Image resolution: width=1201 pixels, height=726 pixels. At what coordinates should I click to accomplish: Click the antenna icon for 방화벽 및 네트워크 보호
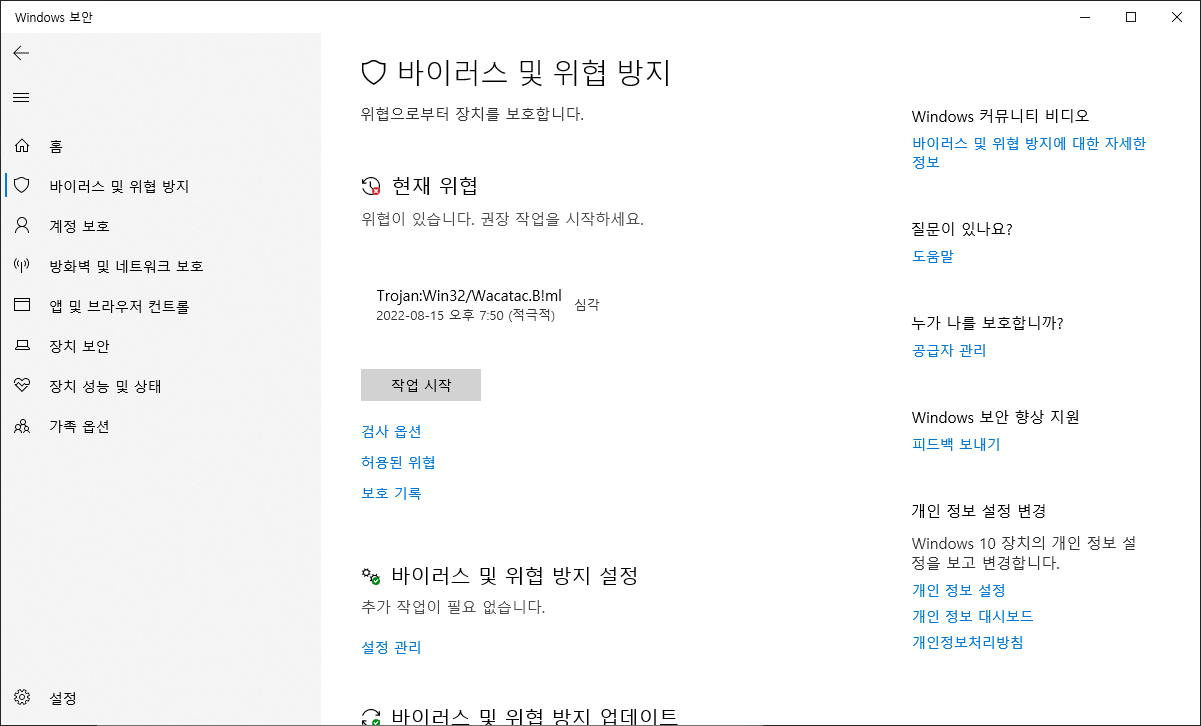[x=22, y=266]
